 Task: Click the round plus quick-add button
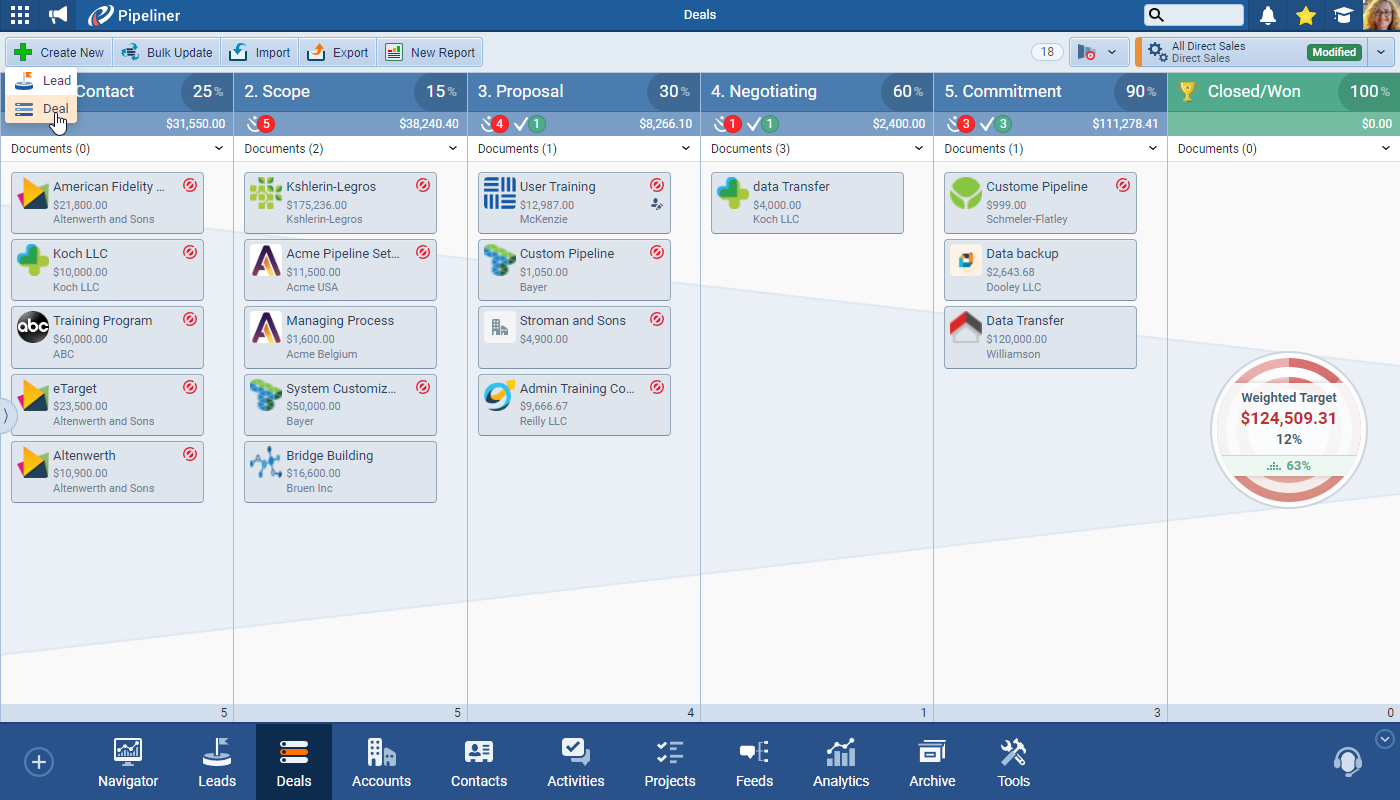tap(38, 762)
